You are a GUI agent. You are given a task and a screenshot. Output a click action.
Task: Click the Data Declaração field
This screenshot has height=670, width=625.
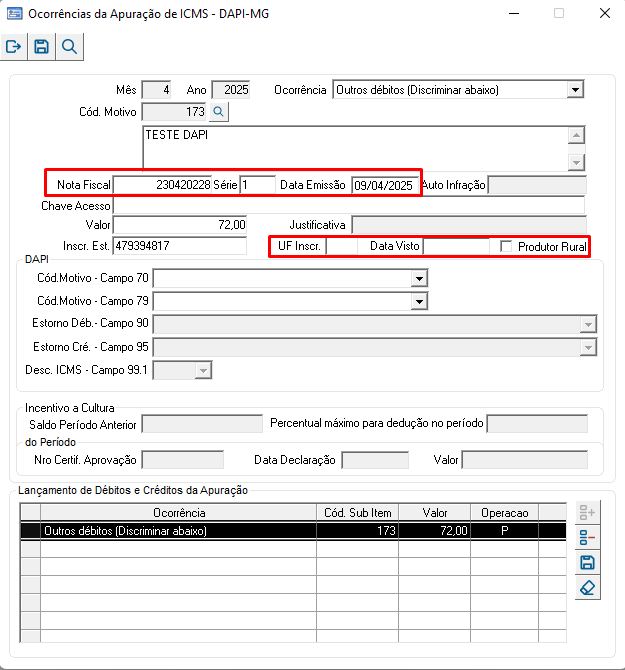click(376, 460)
